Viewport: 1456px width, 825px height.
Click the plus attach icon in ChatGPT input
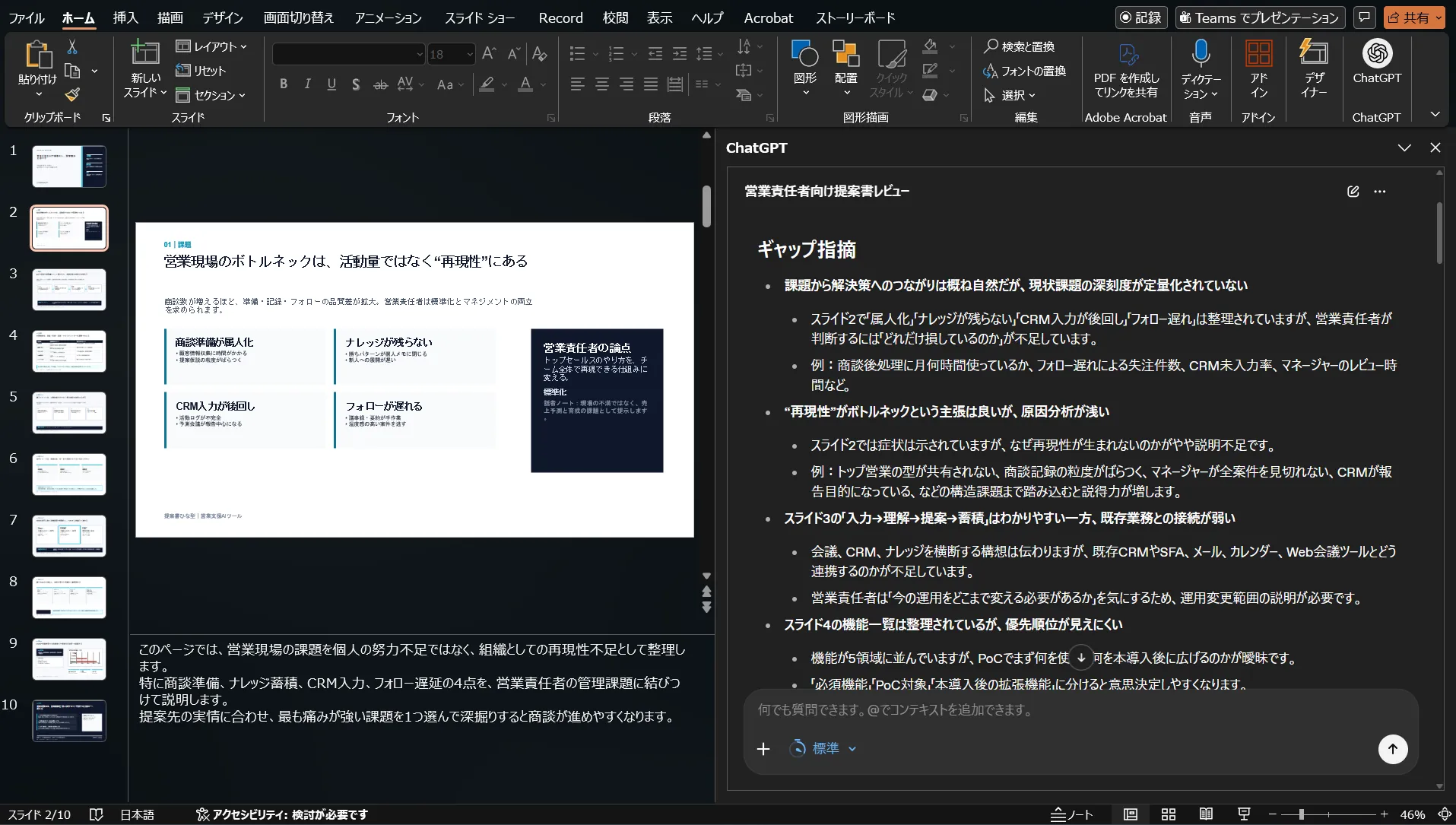763,749
